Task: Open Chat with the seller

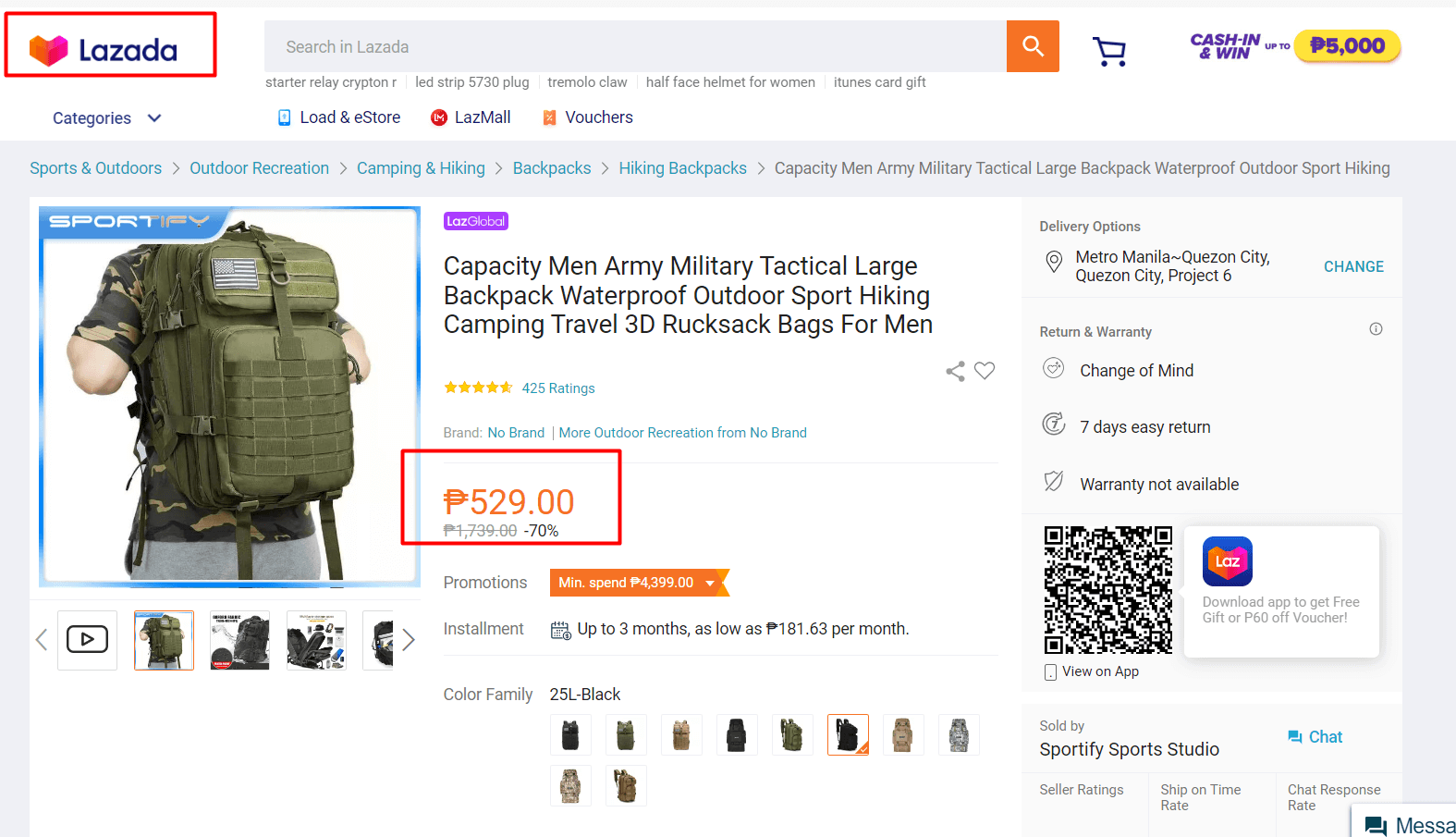Action: (x=1315, y=737)
